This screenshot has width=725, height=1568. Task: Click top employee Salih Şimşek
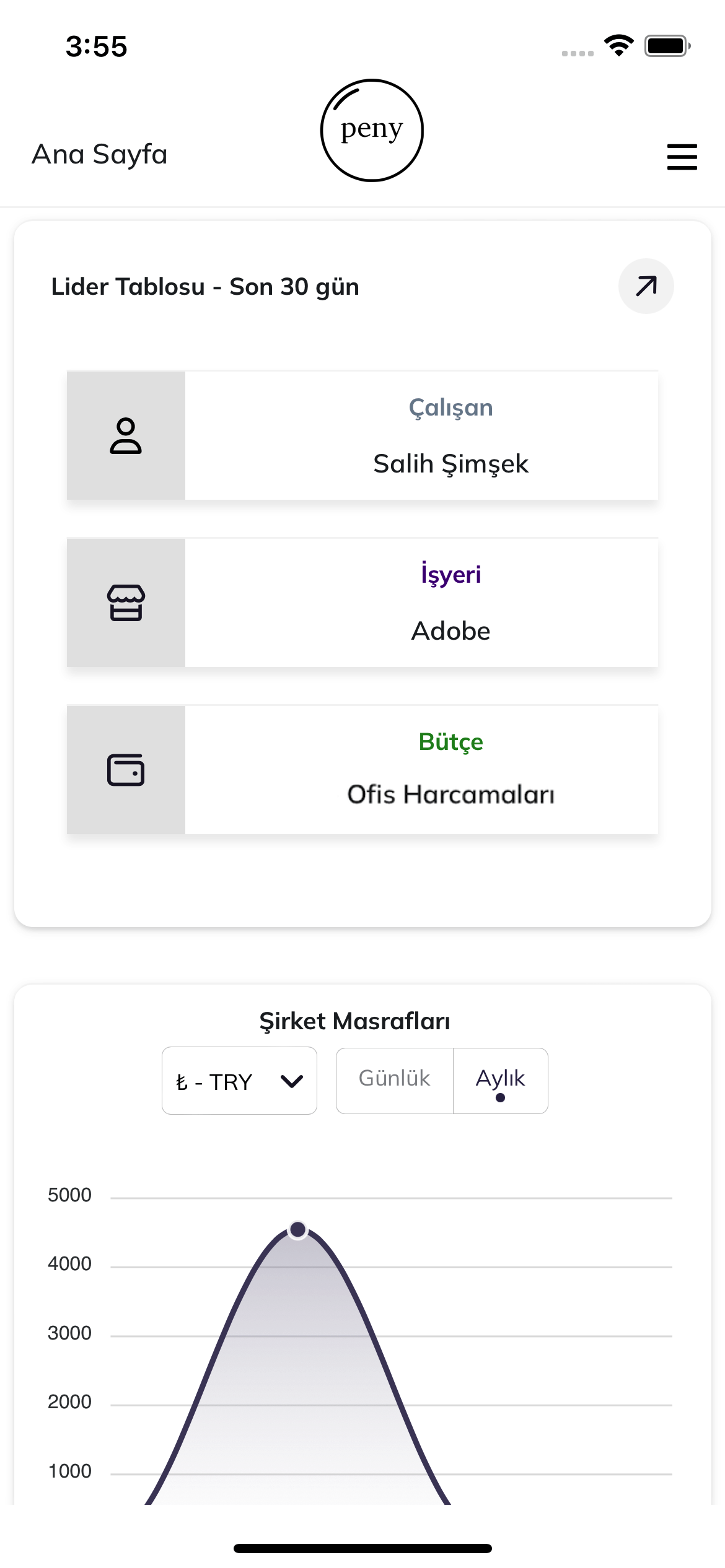(x=450, y=463)
